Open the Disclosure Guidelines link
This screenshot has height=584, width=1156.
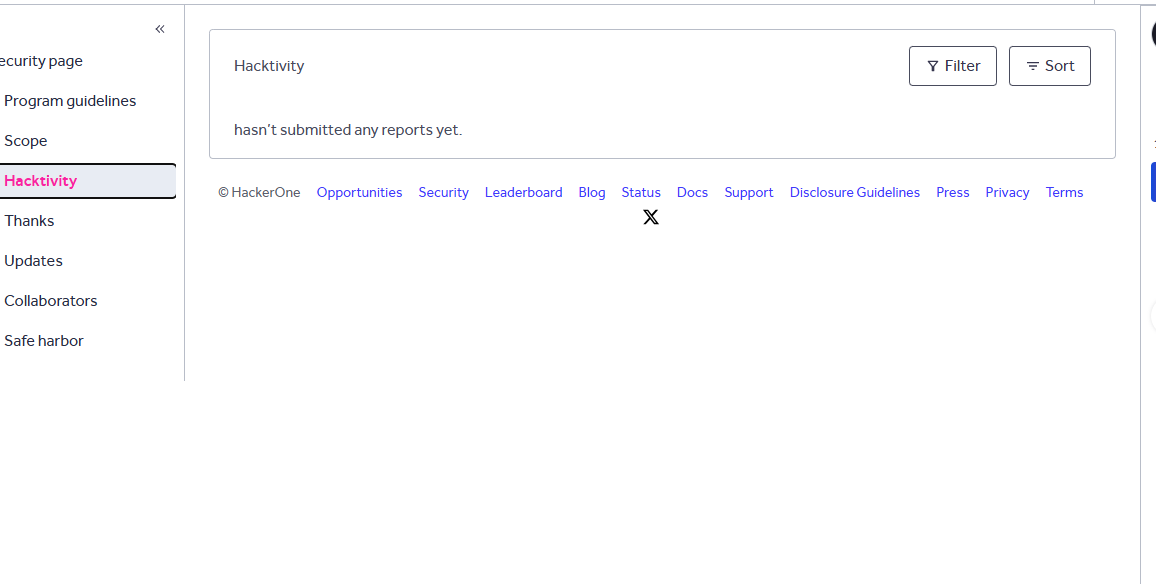(854, 192)
